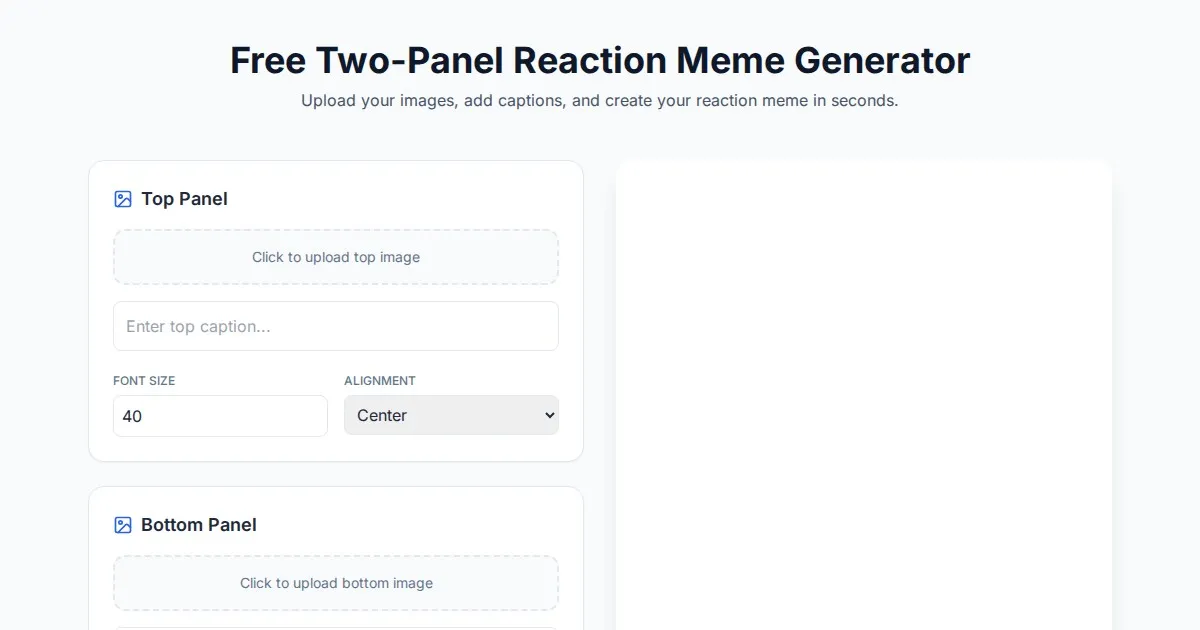Click the image icon beside Bottom Panel
The image size is (1200, 630).
pyautogui.click(x=123, y=525)
